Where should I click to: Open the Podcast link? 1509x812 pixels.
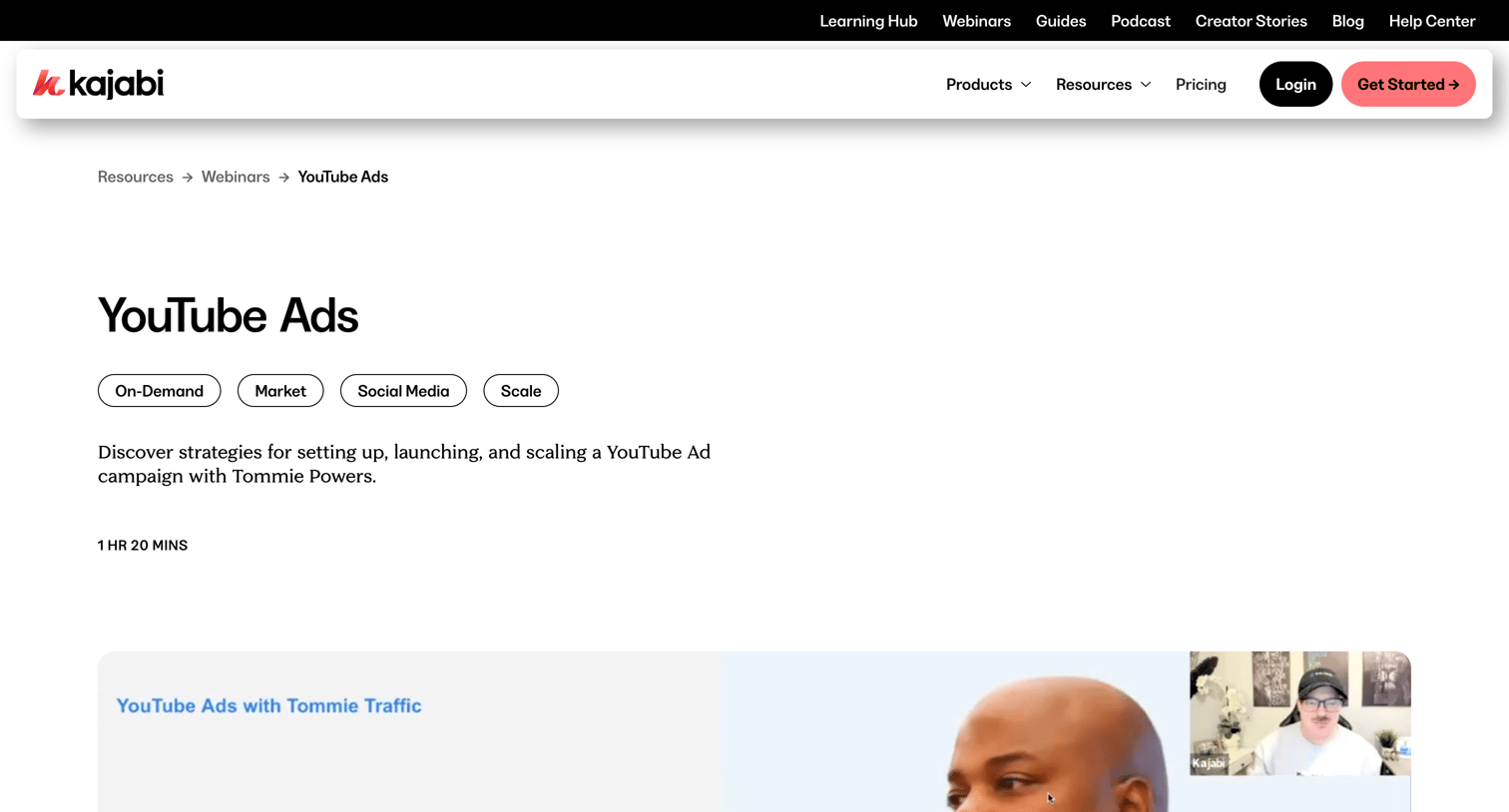[x=1141, y=21]
